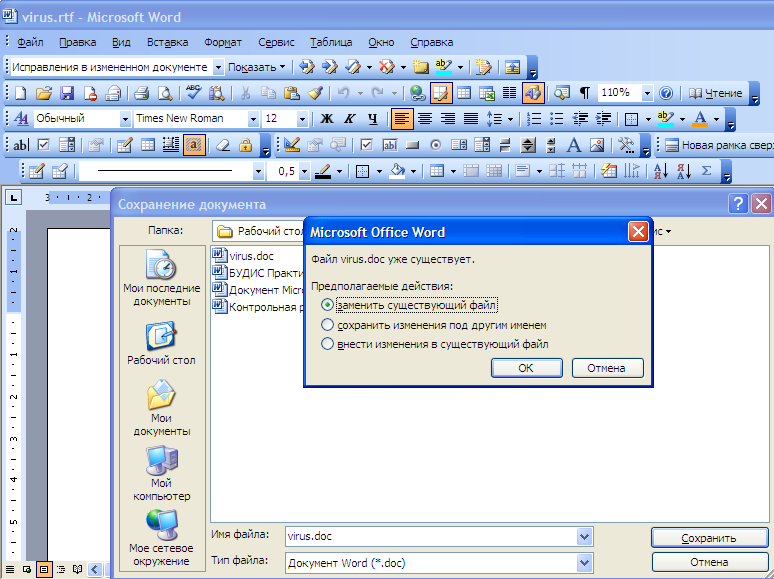The height and width of the screenshot is (579, 774).
Task: Click the Columns icon
Action: click(x=509, y=93)
